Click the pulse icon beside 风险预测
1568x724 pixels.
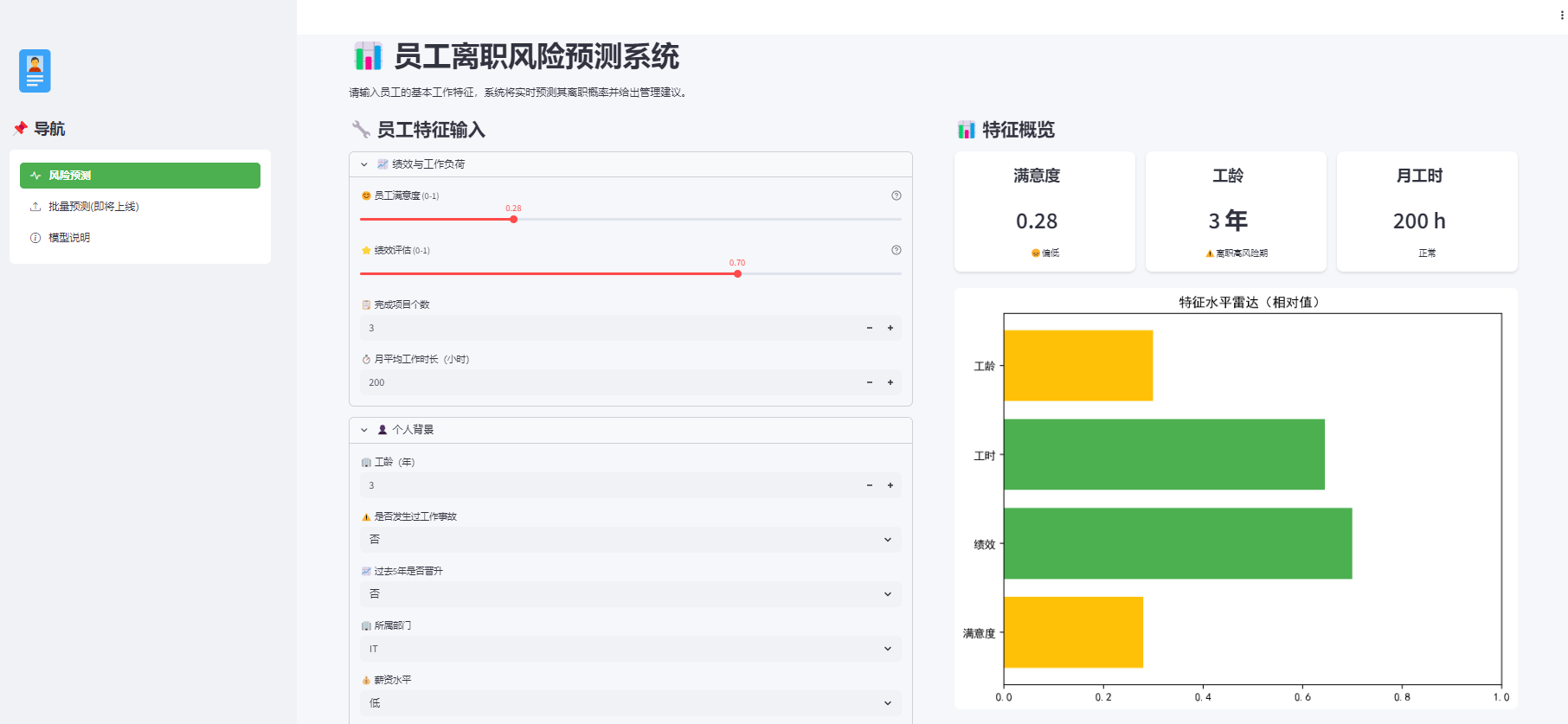35,176
